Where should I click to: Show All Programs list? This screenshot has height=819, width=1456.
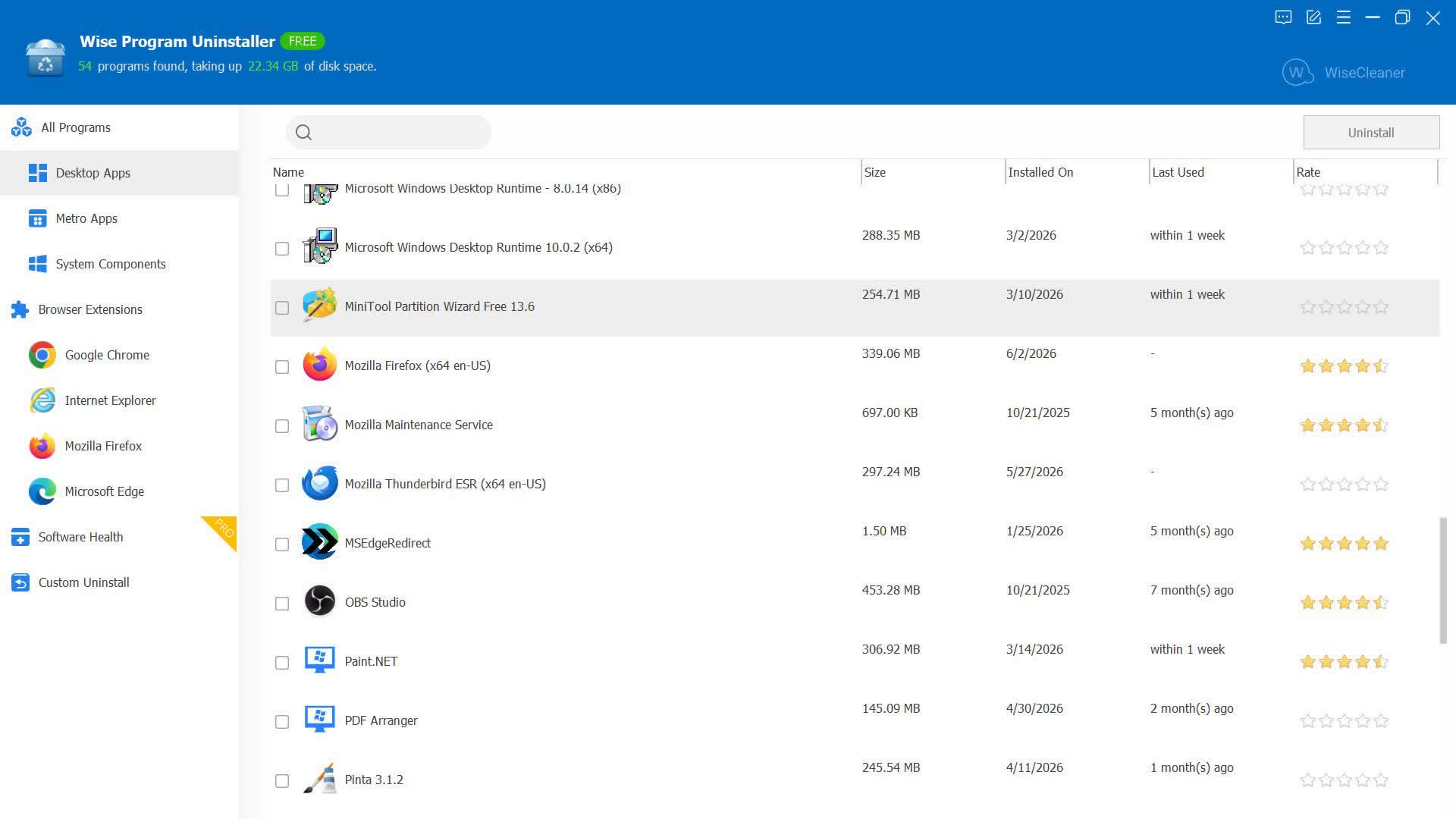(x=119, y=127)
